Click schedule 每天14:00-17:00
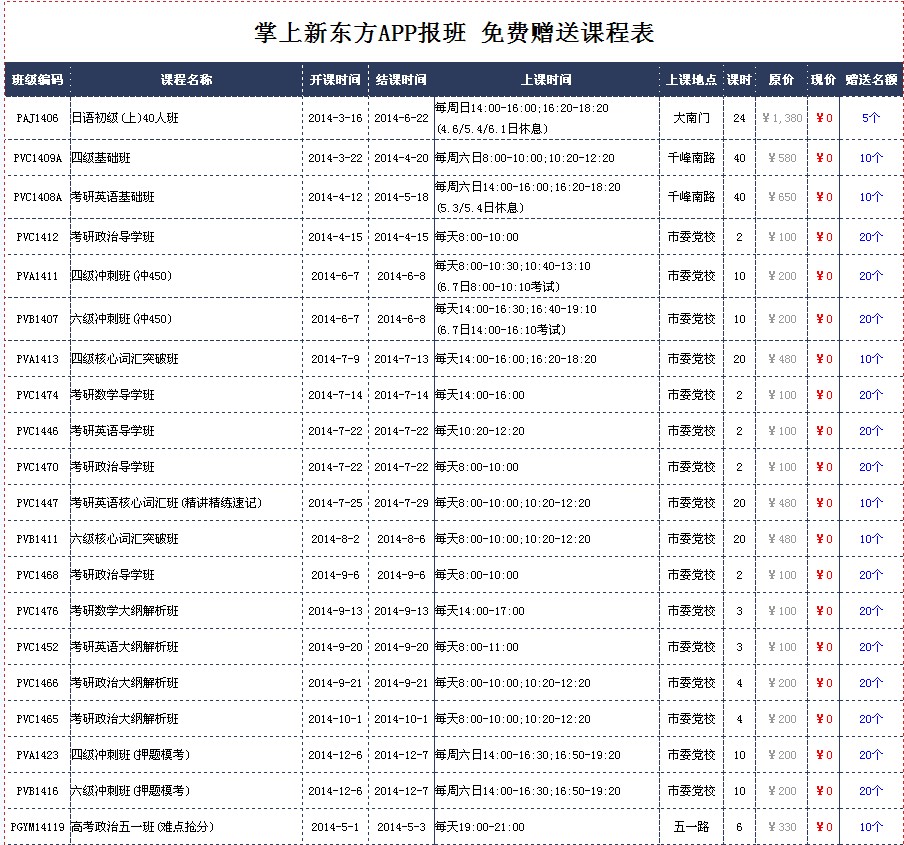This screenshot has height=845, width=904. tap(480, 612)
